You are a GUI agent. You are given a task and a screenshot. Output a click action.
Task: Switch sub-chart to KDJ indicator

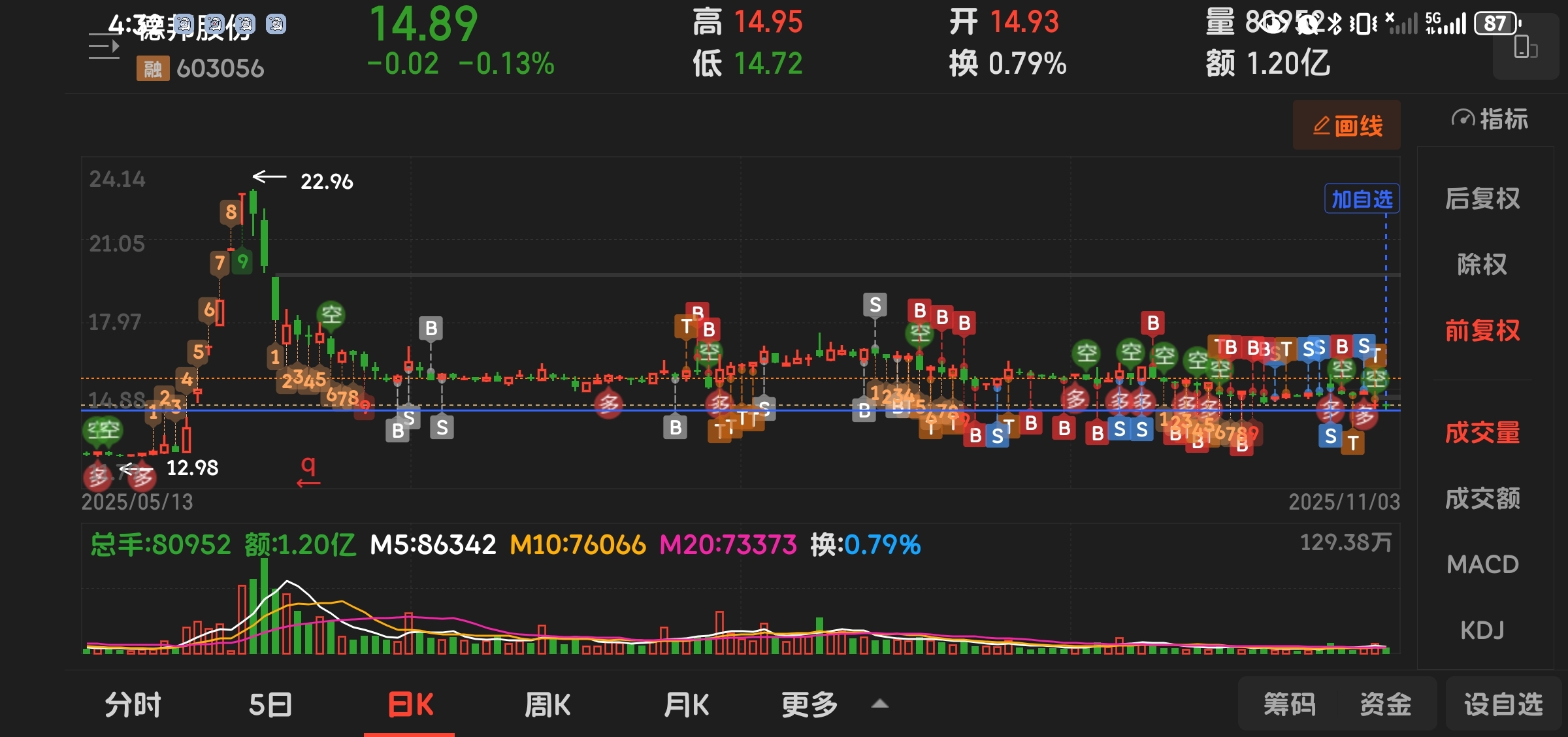tap(1482, 630)
